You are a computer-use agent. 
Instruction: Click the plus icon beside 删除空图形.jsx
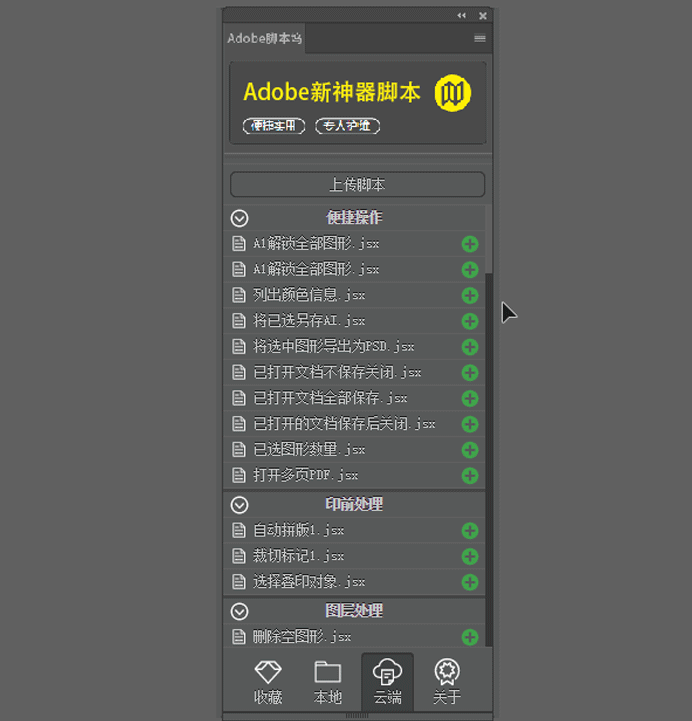(469, 638)
